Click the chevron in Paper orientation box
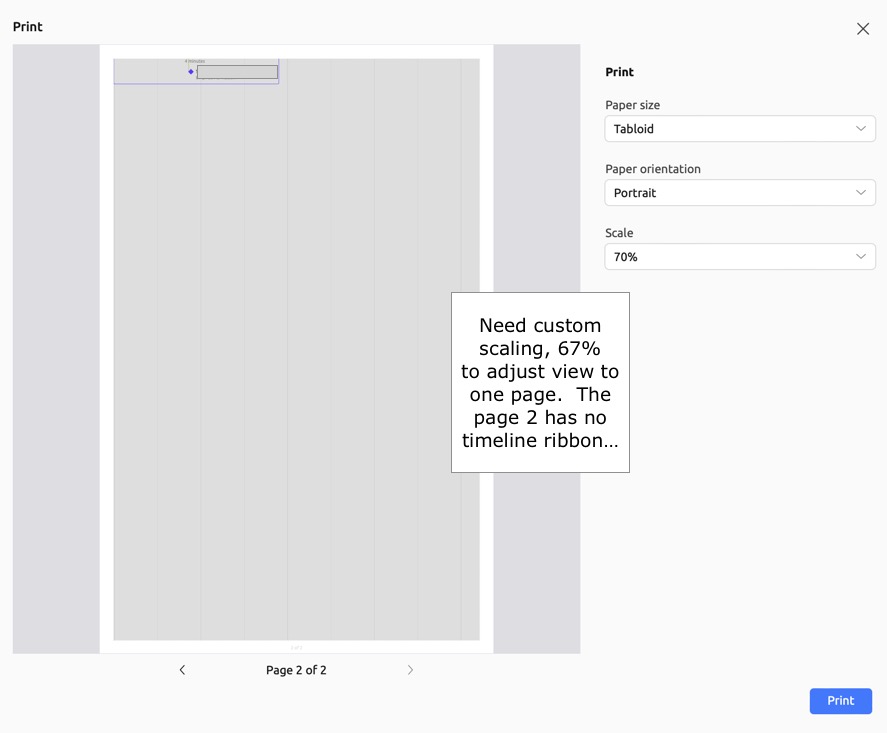The height and width of the screenshot is (733, 887). pos(861,193)
